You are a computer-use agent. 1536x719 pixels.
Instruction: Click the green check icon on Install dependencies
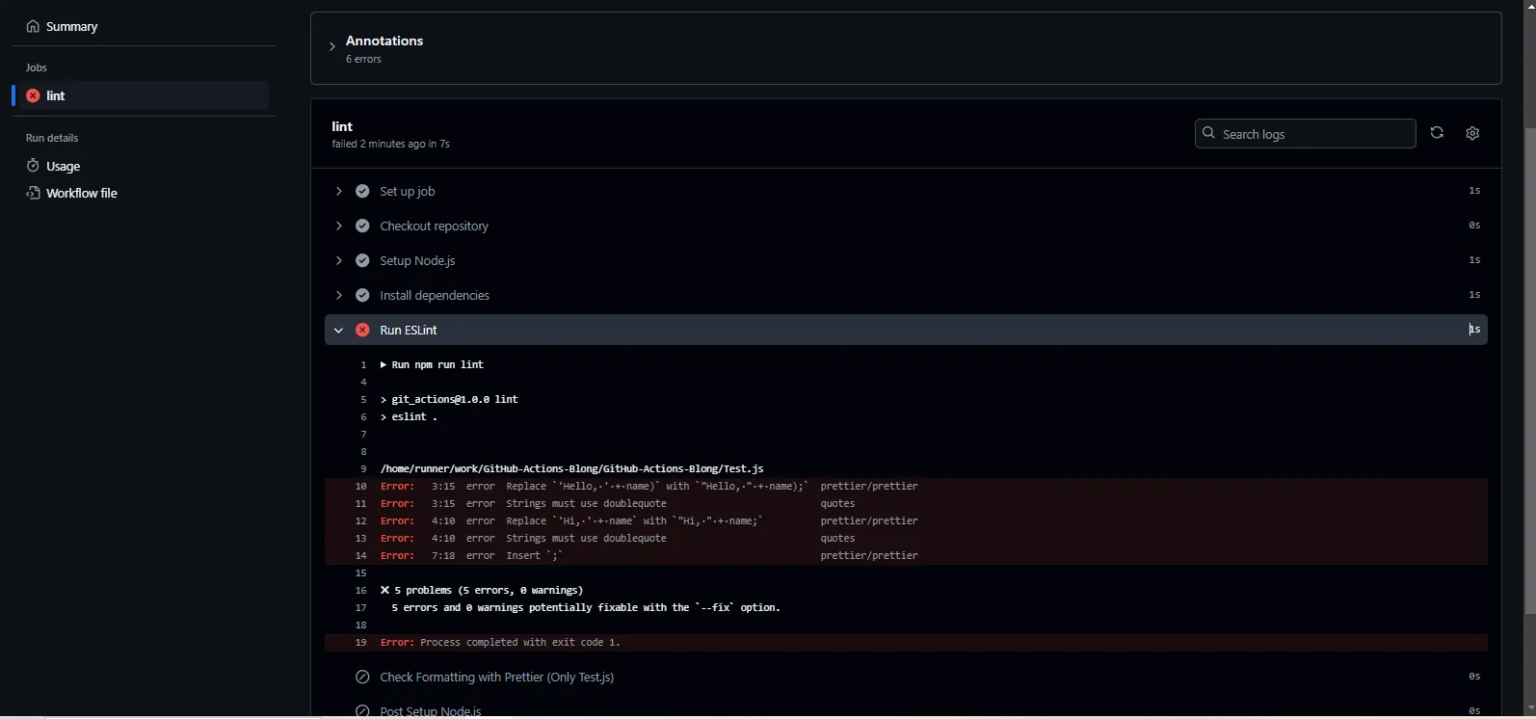point(362,295)
